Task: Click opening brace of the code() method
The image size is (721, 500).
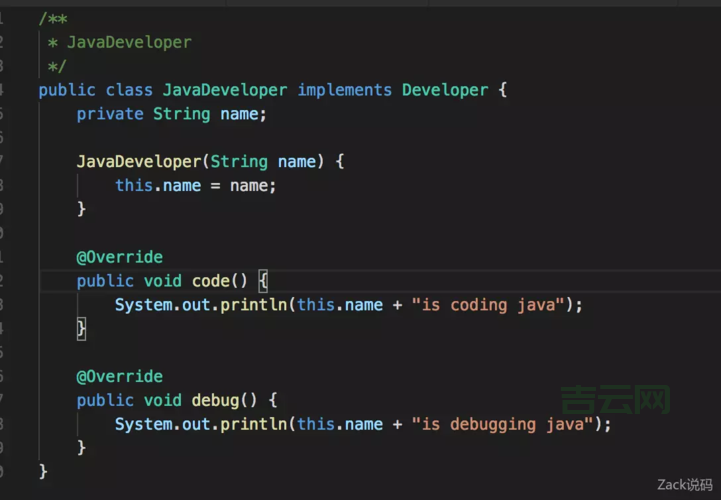Action: click(x=263, y=281)
